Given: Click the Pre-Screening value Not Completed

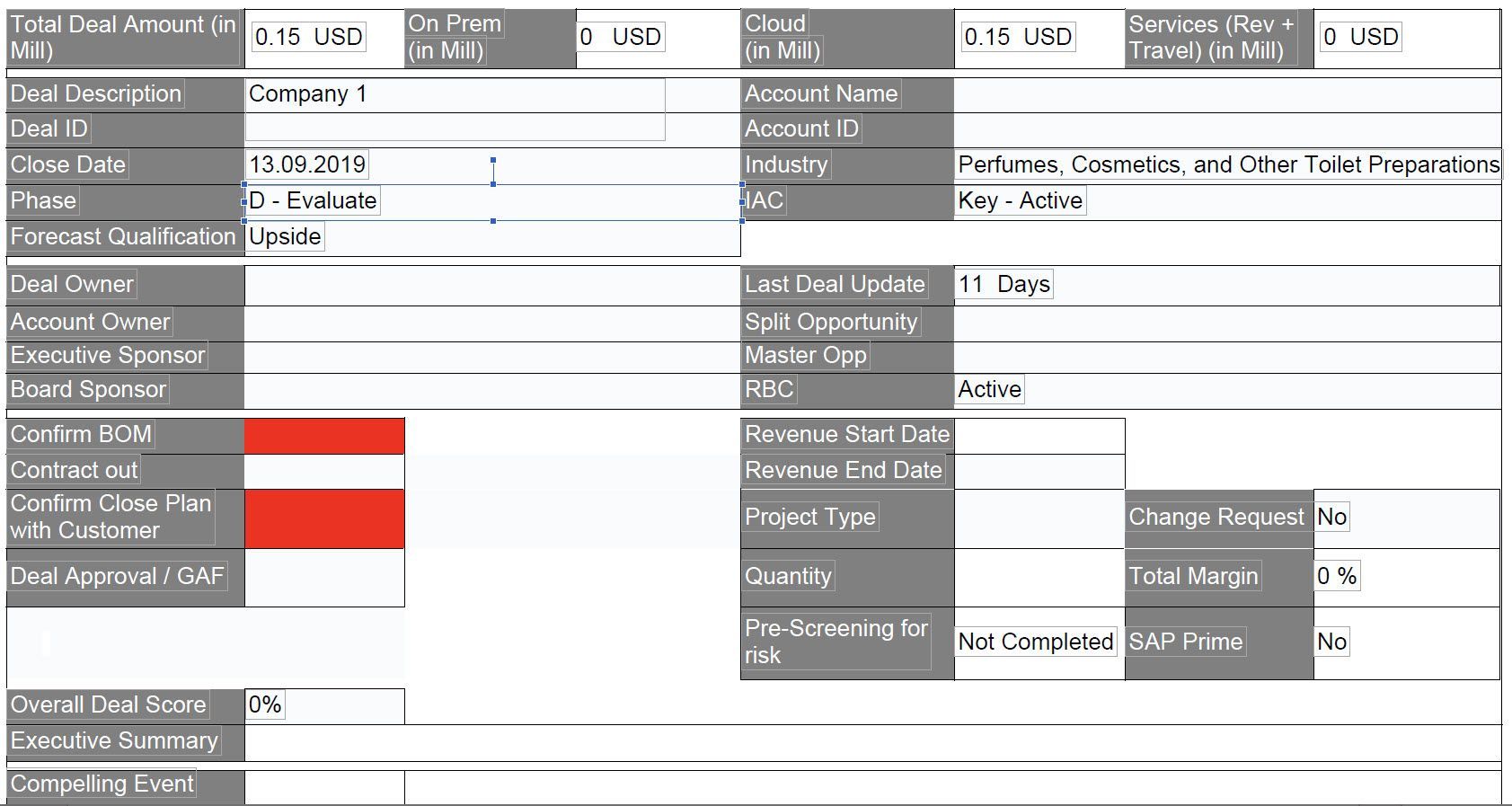Looking at the screenshot, I should click(1036, 642).
